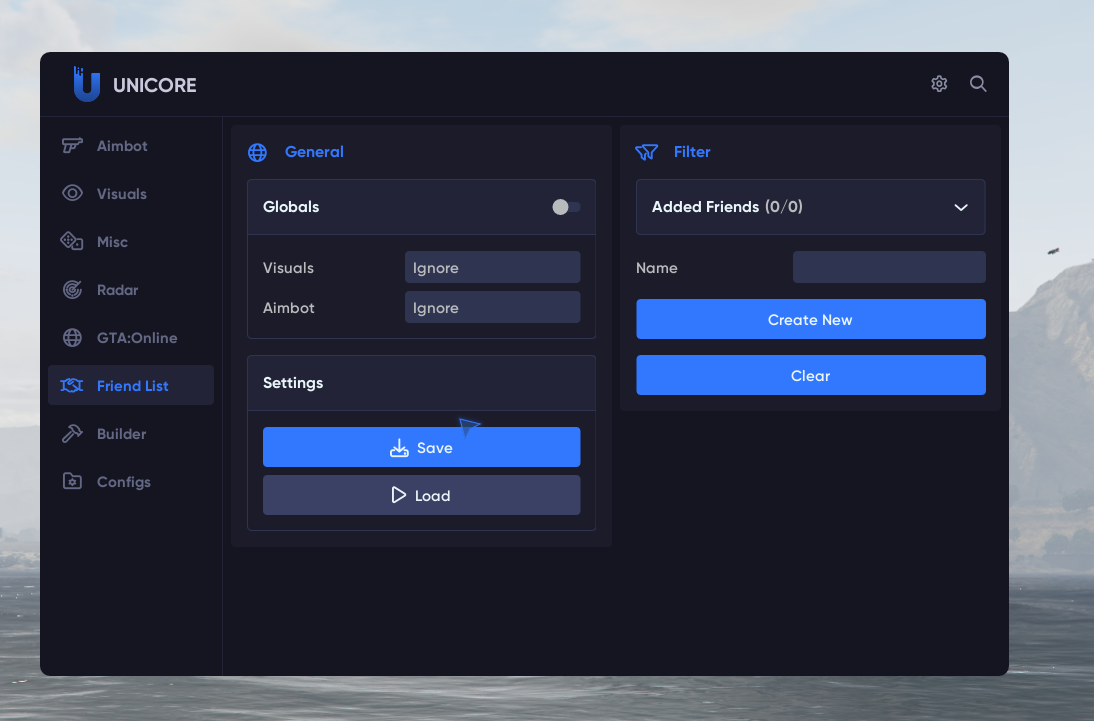Screen dimensions: 1094x721
Task: Open Misc via the dice icon
Action: pos(72,242)
